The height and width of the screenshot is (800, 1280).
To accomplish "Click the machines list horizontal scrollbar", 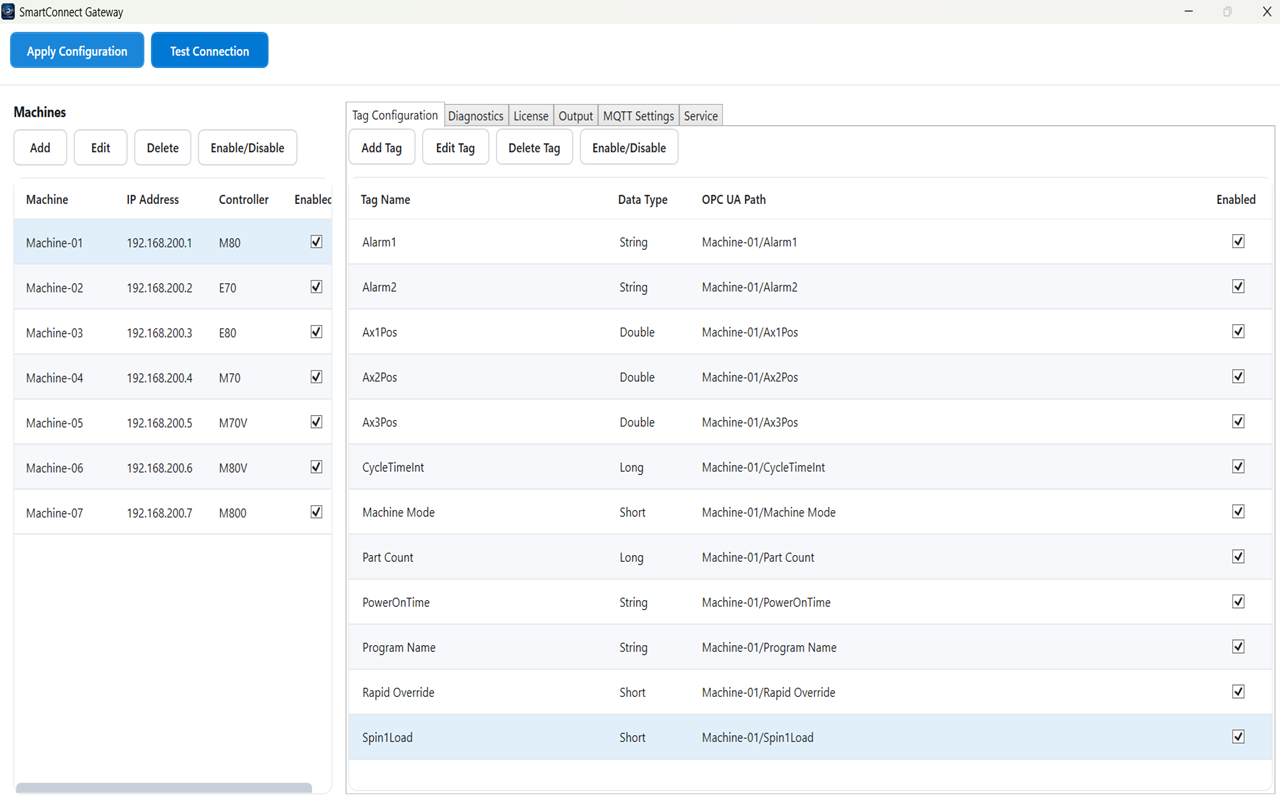I will tap(164, 788).
